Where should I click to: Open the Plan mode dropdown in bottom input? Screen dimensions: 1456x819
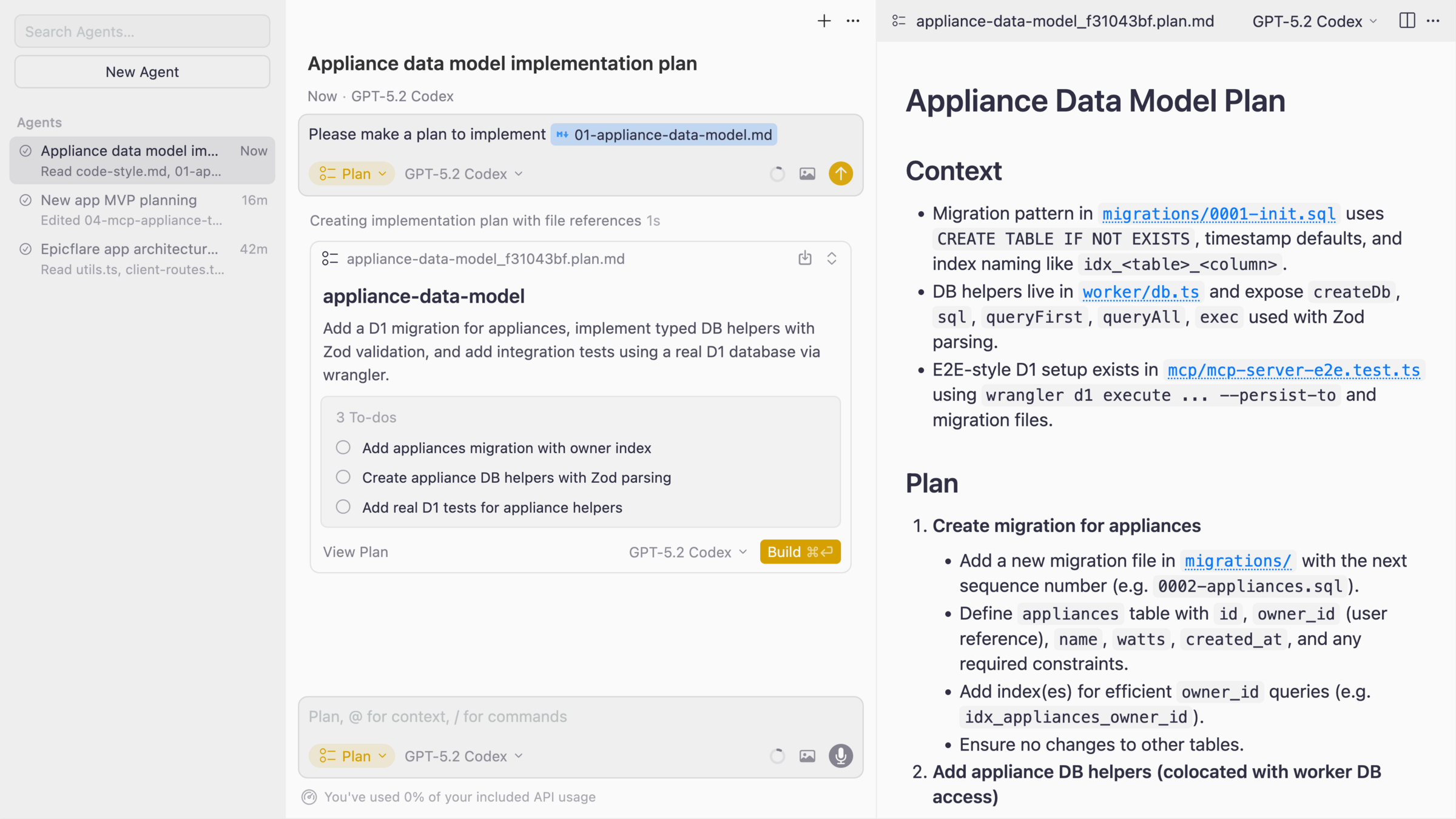click(352, 756)
